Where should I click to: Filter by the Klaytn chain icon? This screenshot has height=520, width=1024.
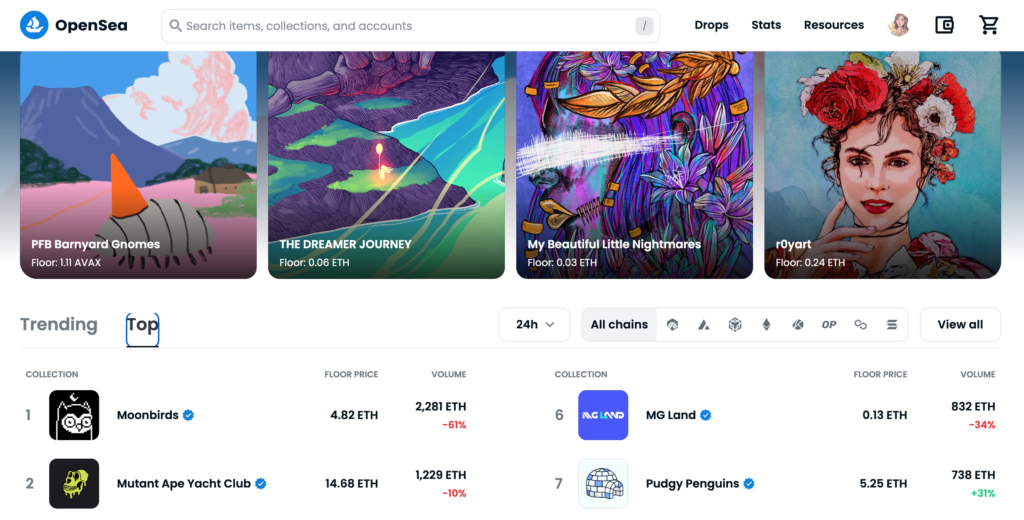[x=798, y=325]
